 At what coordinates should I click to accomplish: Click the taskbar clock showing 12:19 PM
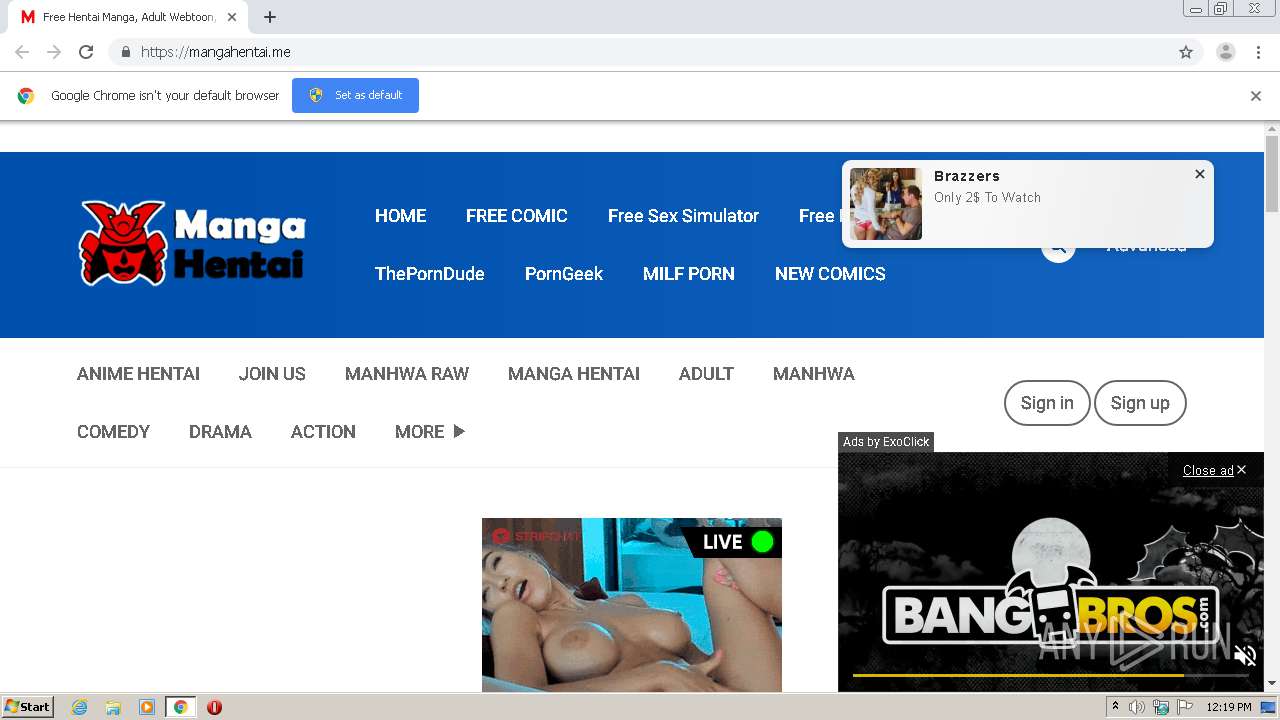click(1229, 707)
